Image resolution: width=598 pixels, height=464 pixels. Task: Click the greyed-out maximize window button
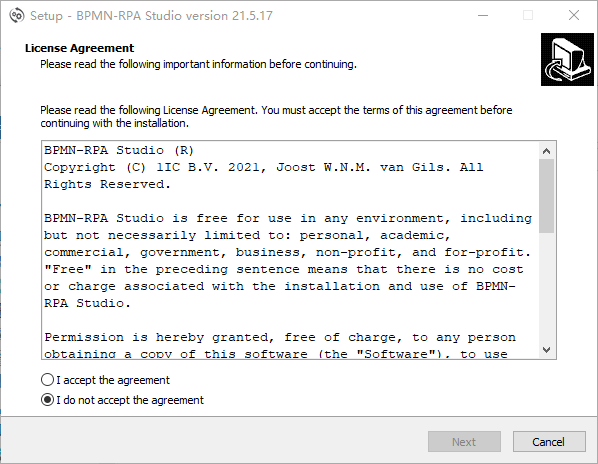tap(528, 16)
